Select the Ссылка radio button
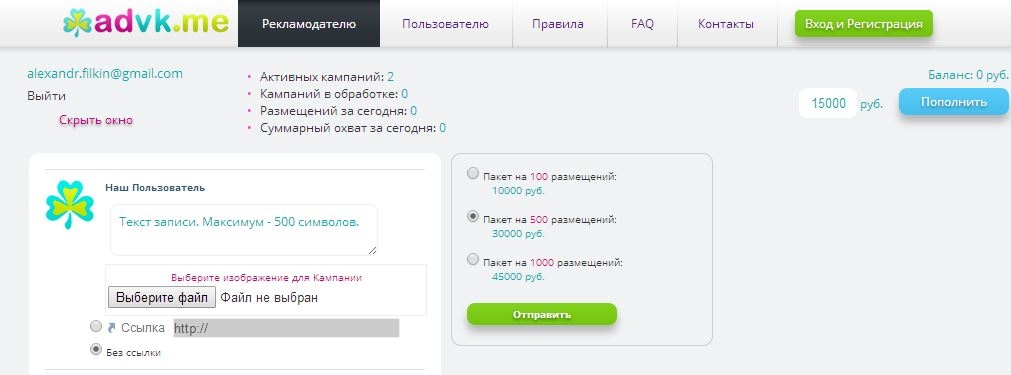The image size is (1011, 375). 96,327
